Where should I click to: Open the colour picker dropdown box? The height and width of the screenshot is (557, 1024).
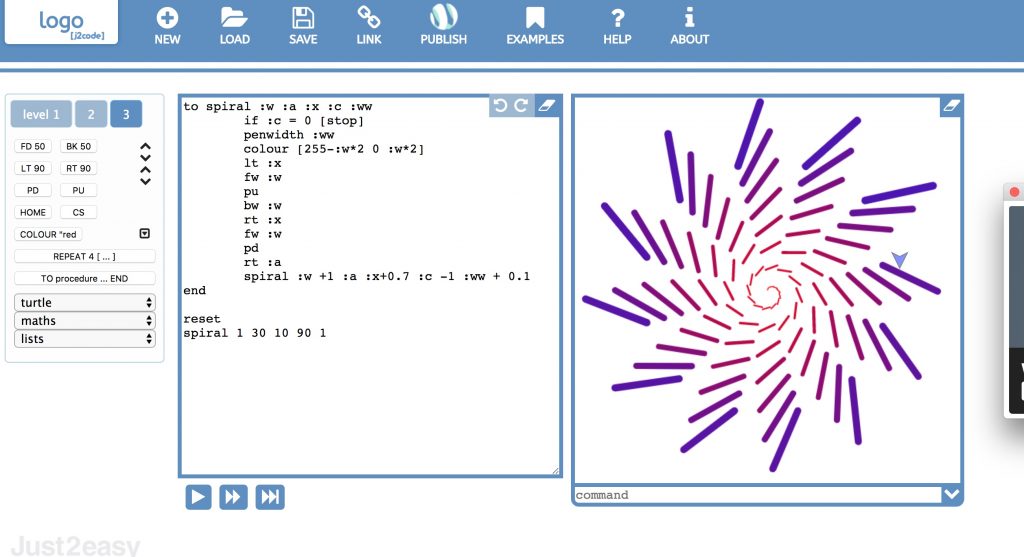145,234
